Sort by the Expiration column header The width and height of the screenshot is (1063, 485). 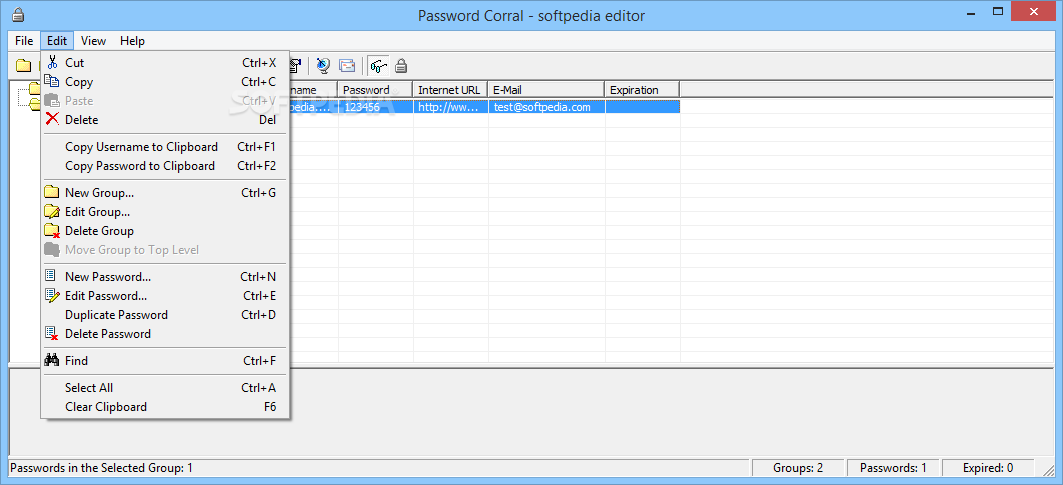(643, 90)
